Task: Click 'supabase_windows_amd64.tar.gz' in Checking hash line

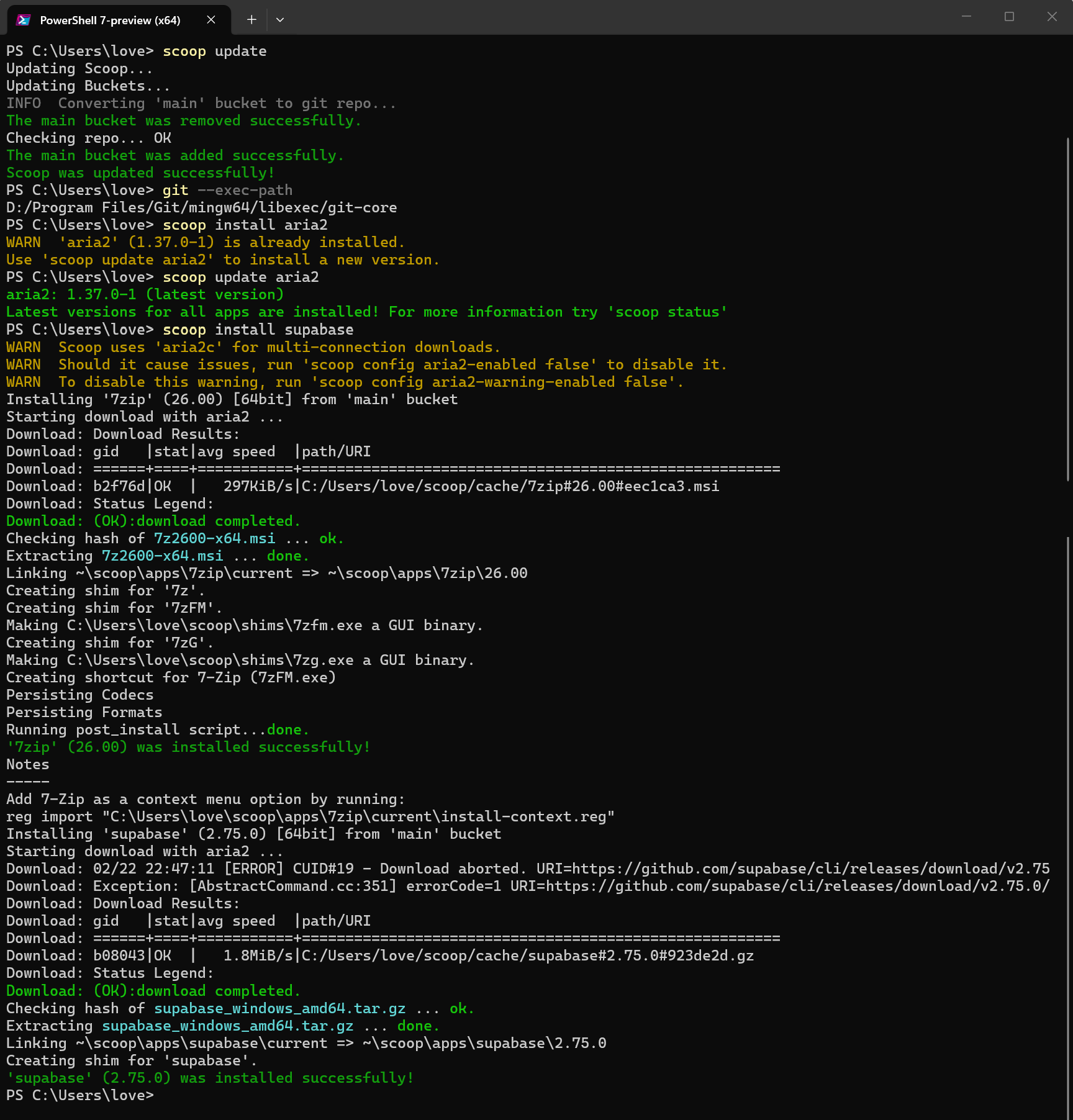Action: 280,1008
